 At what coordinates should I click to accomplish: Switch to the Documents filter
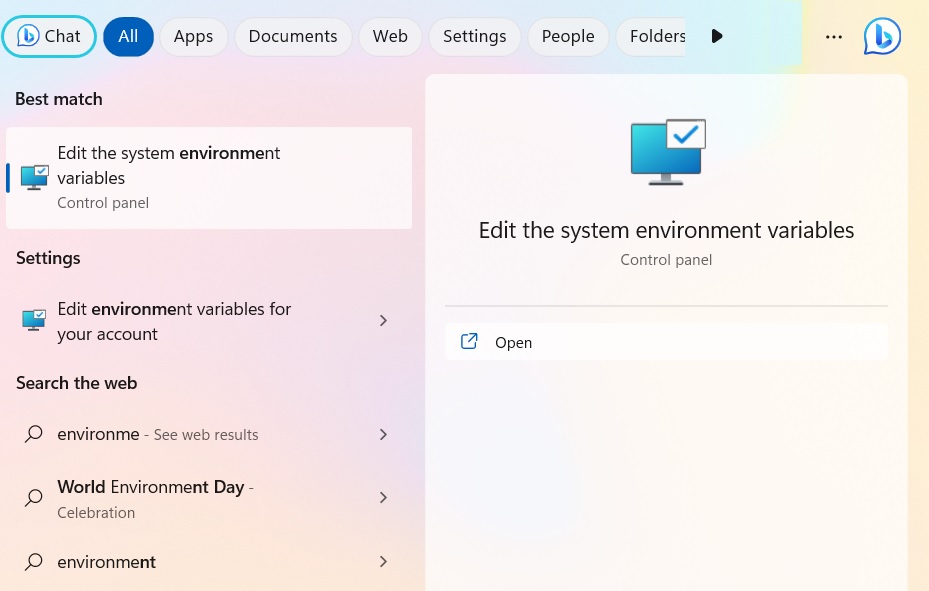pos(292,36)
